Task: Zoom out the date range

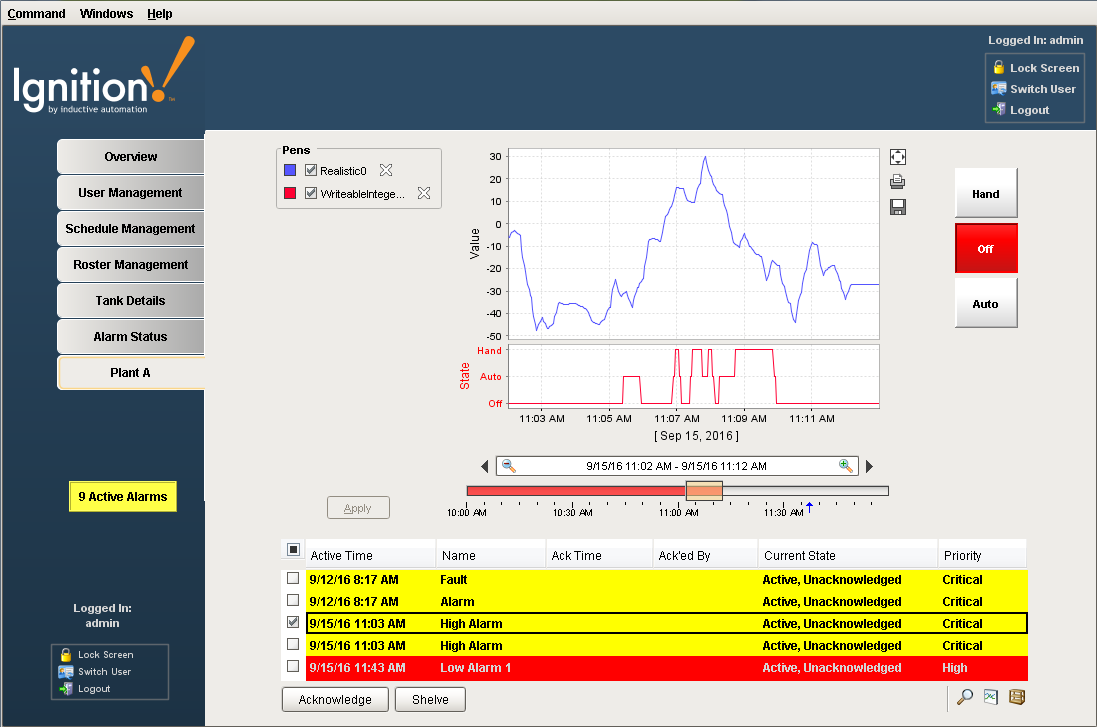Action: tap(509, 466)
